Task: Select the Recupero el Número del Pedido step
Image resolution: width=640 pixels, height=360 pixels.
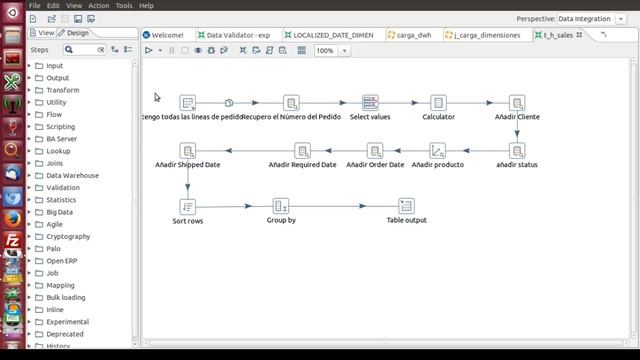Action: pos(291,103)
